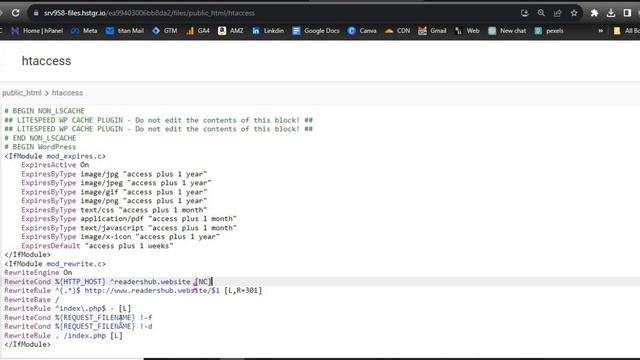Click the RewriteCond REQUEST_FILENAME !-f line
The width and height of the screenshot is (640, 360).
78,318
